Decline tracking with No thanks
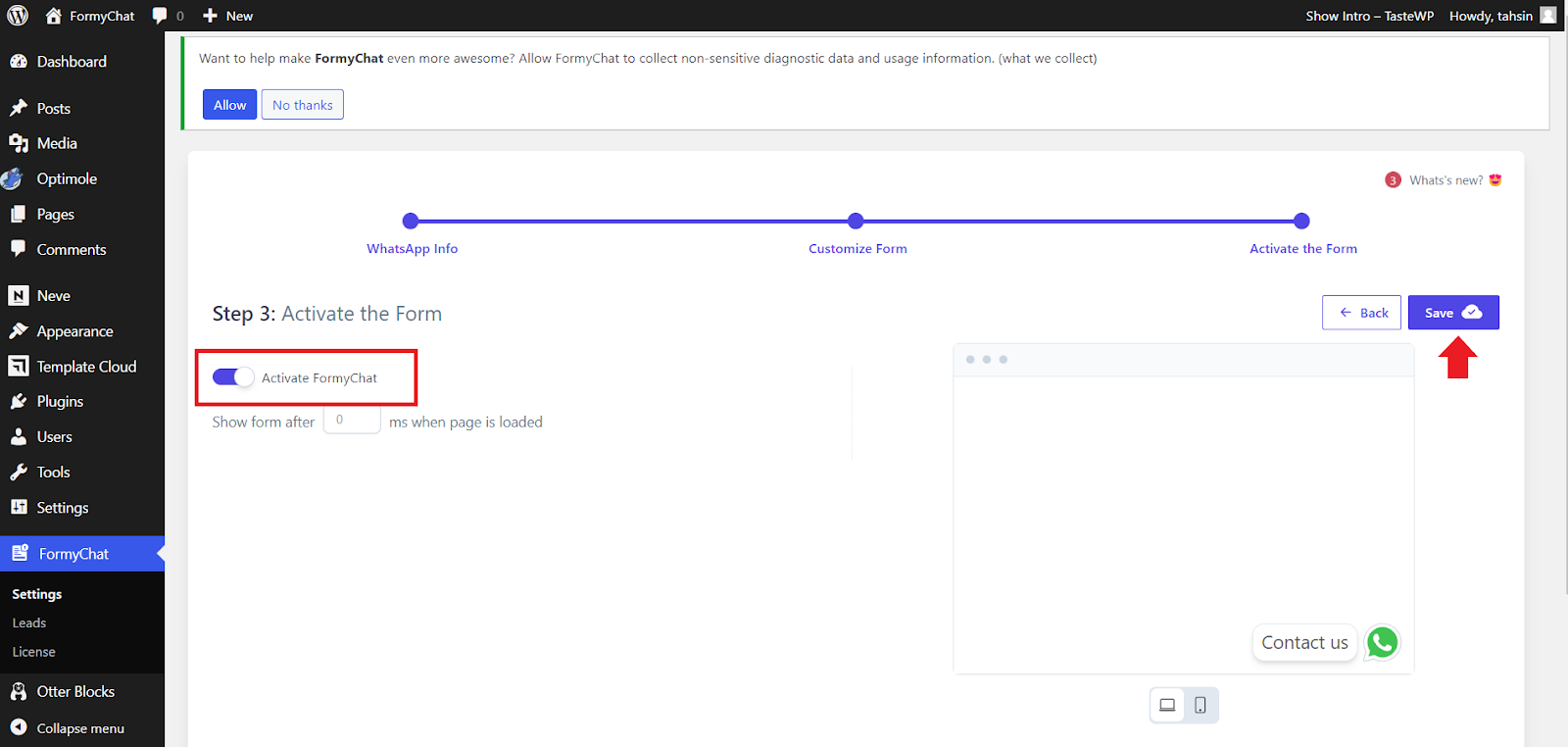Image resolution: width=1568 pixels, height=747 pixels. pyautogui.click(x=303, y=105)
